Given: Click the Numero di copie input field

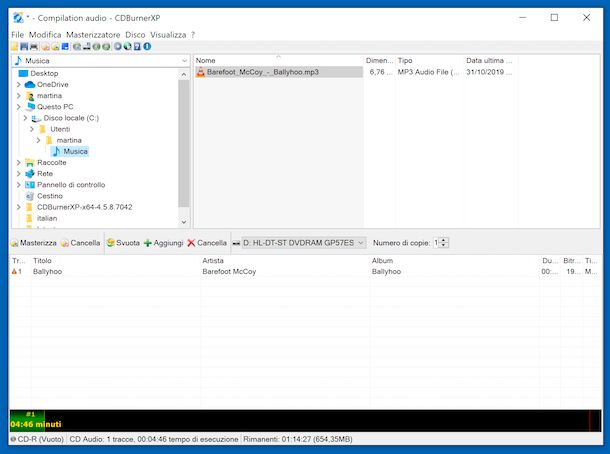Looking at the screenshot, I should pos(437,243).
